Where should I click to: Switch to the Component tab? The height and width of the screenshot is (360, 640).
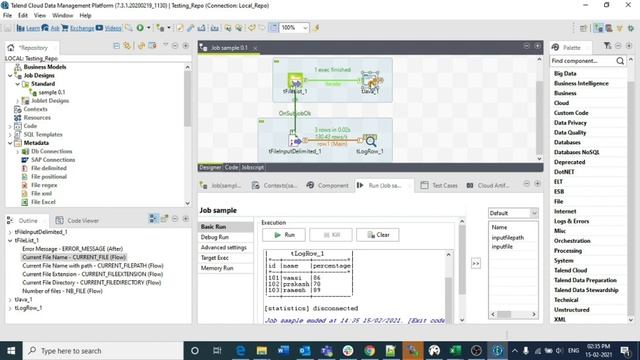coord(328,185)
